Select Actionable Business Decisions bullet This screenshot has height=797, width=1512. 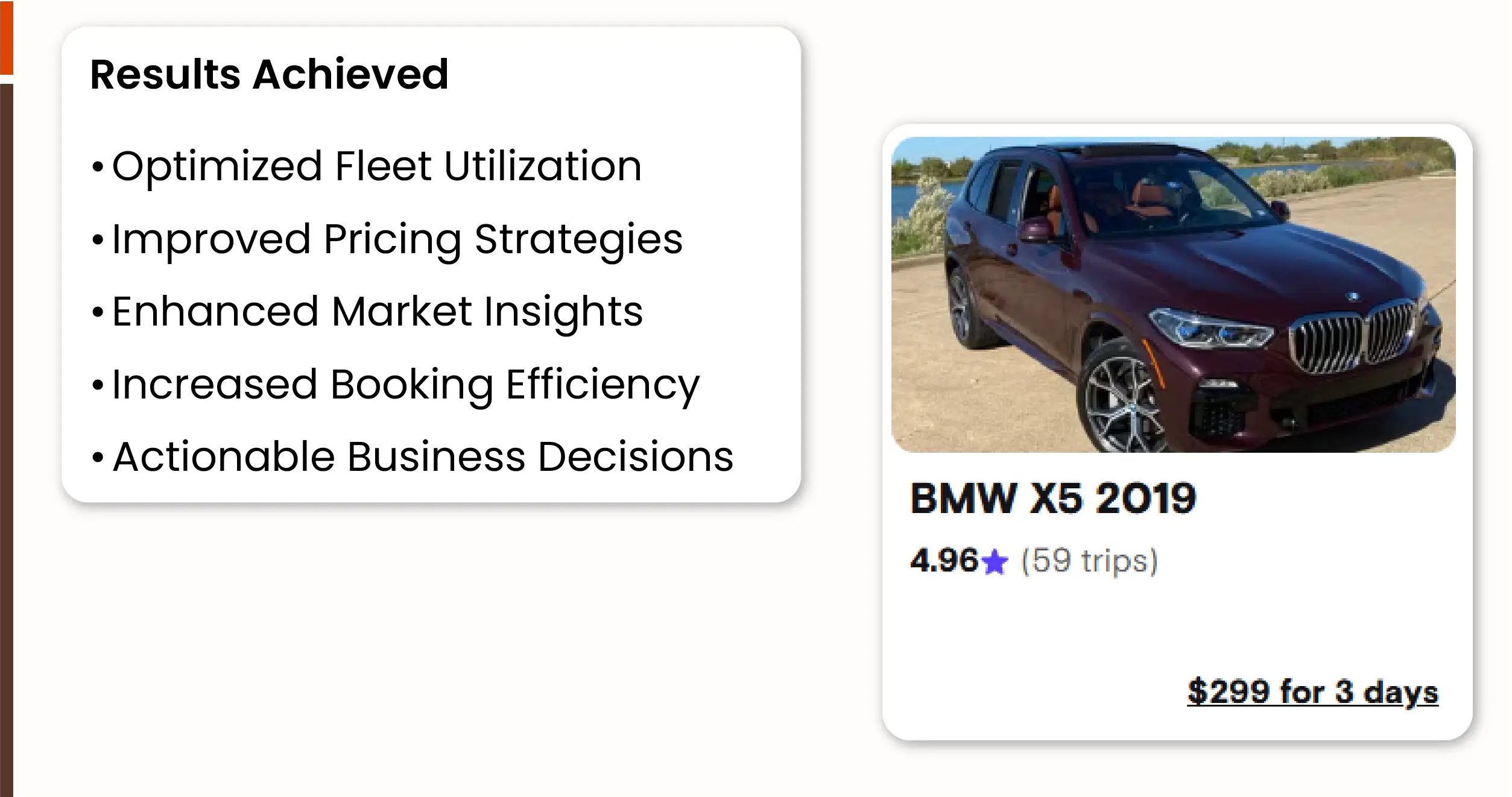pyautogui.click(x=422, y=456)
